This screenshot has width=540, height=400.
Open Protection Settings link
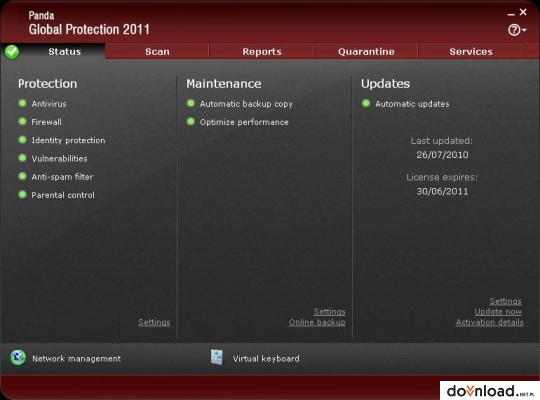coord(154,322)
